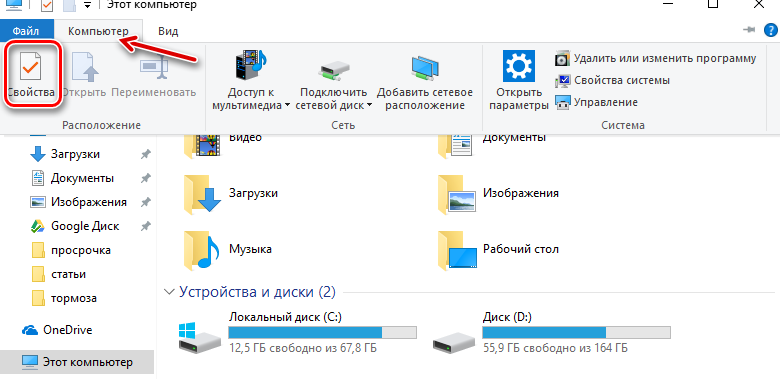Click text 12,5 ГБ свободно из 67,8 ГБ
This screenshot has width=780, height=379.
click(x=303, y=348)
